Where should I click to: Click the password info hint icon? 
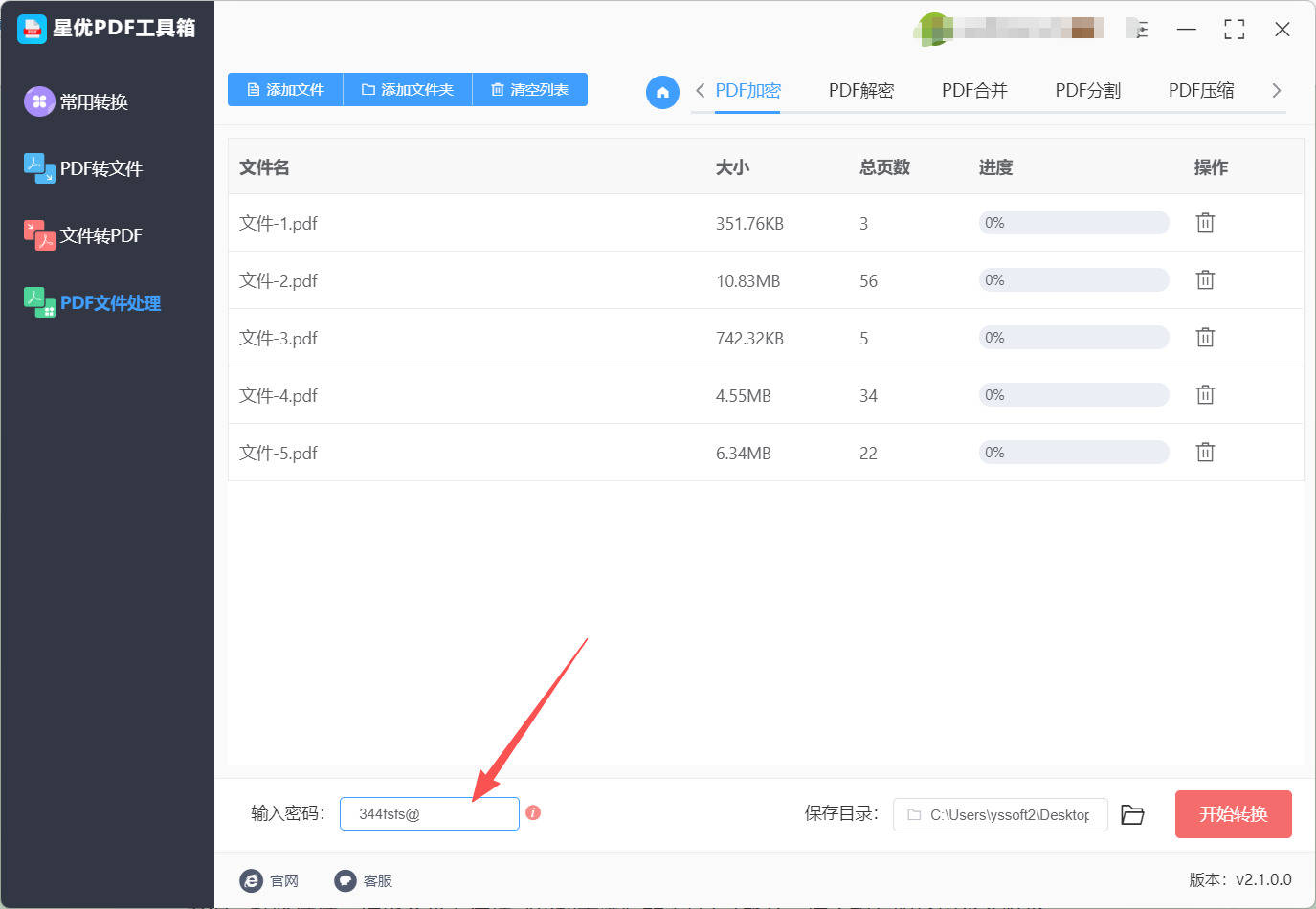coord(533,812)
